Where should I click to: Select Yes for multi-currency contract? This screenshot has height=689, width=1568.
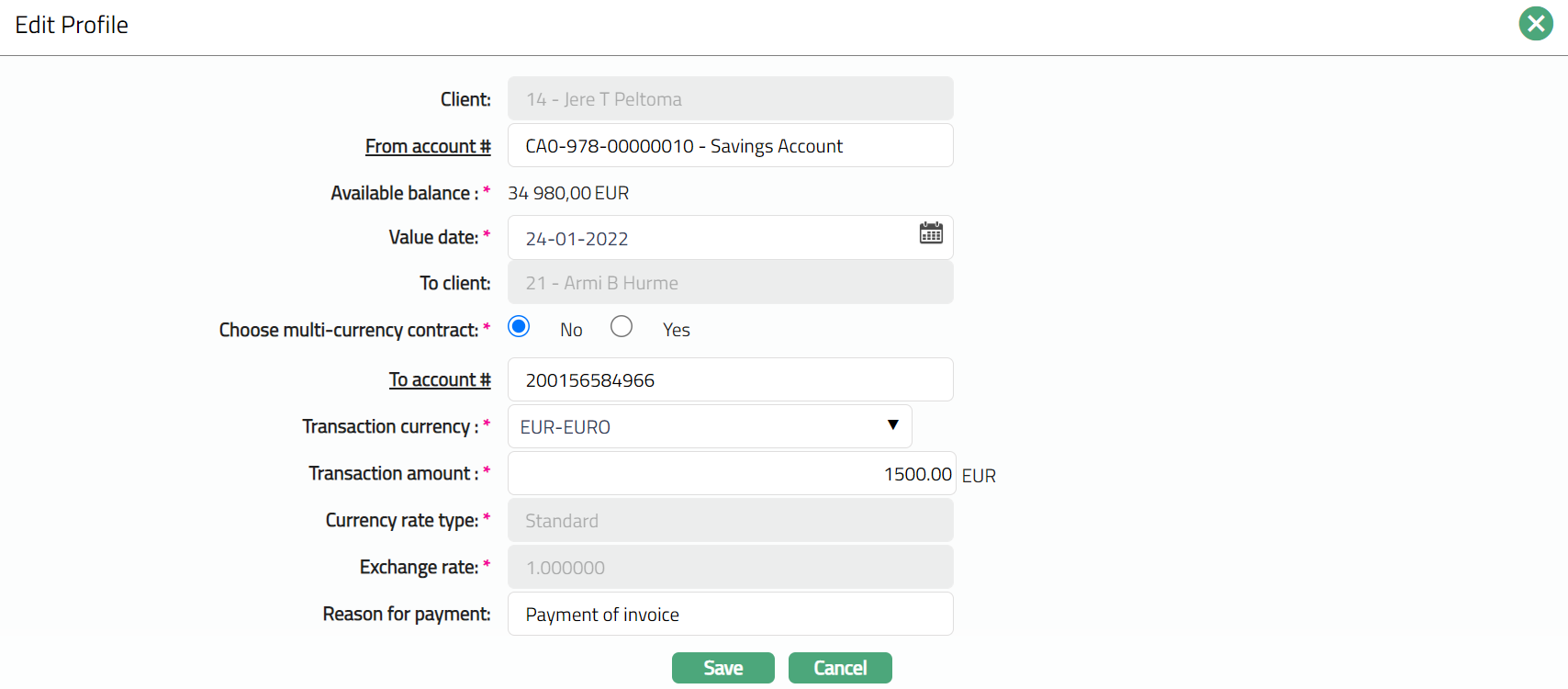622,327
